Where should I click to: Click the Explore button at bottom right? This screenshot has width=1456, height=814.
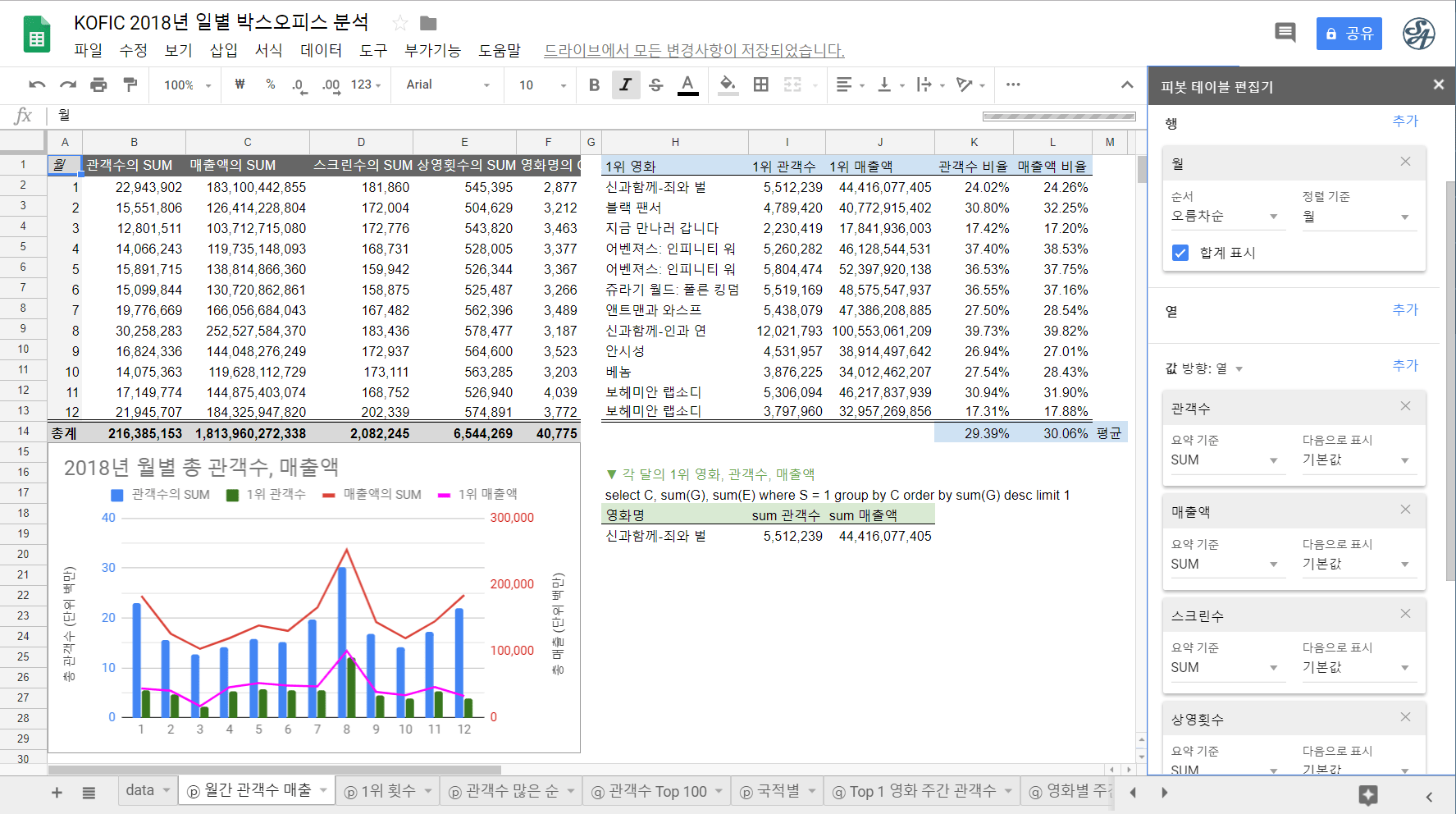pos(1367,794)
